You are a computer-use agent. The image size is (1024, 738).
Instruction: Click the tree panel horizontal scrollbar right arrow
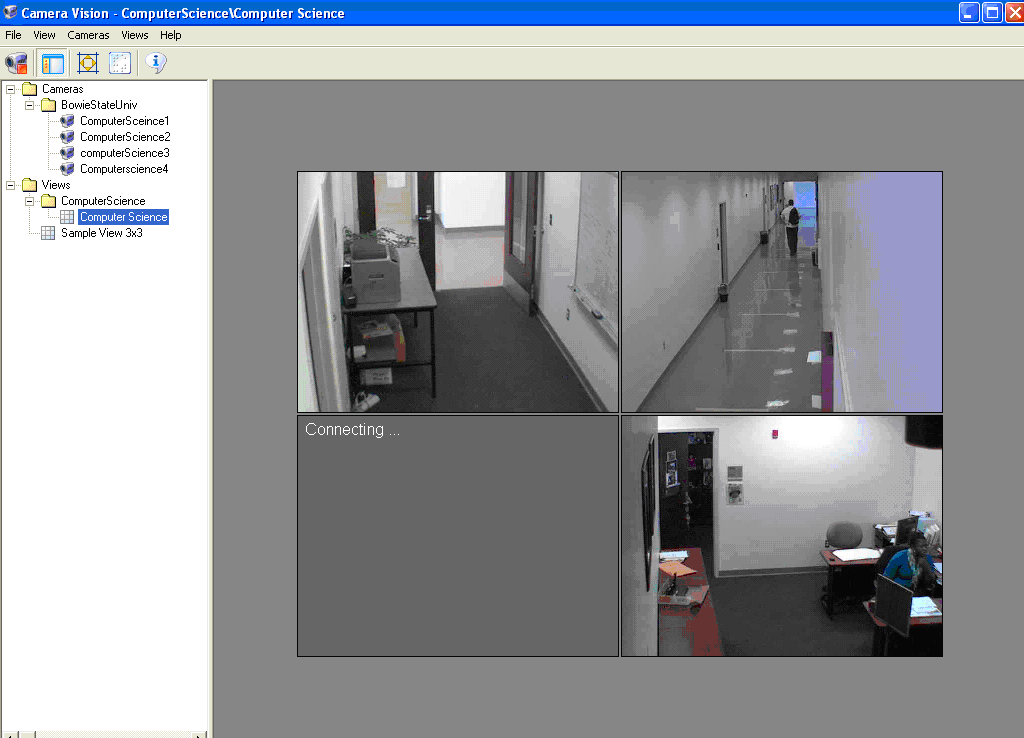pyautogui.click(x=199, y=735)
